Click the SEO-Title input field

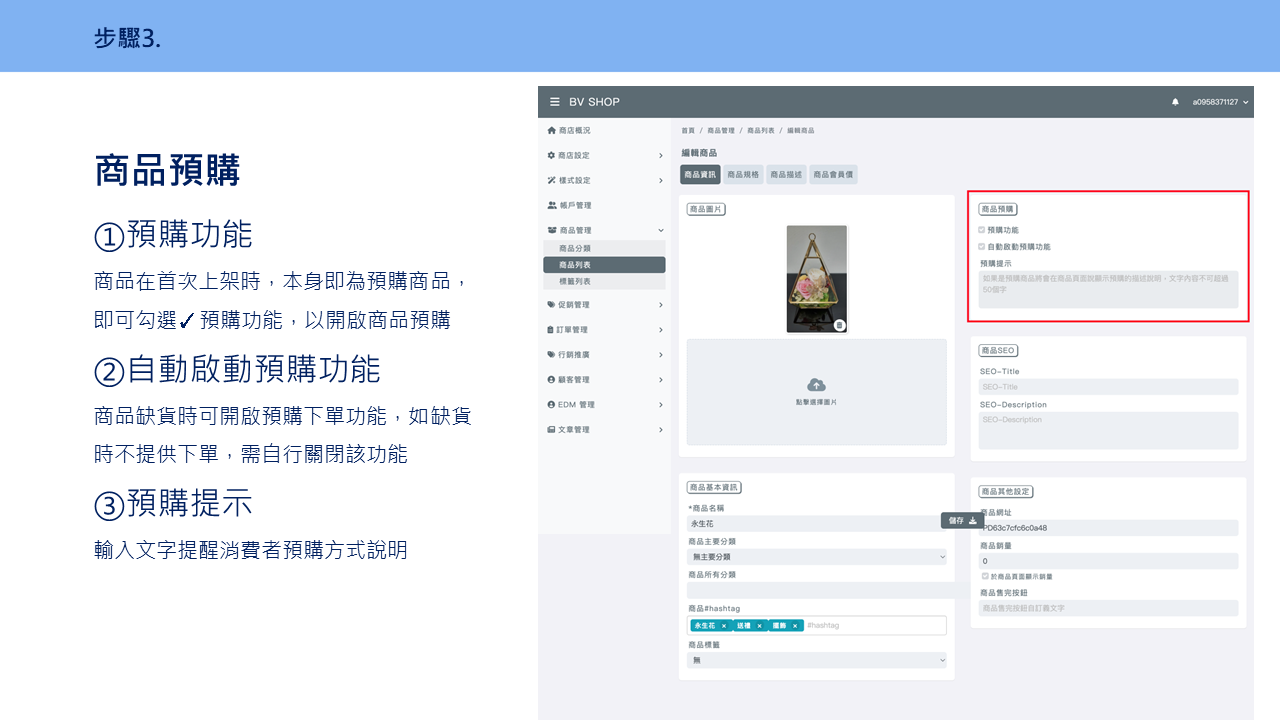(1108, 387)
